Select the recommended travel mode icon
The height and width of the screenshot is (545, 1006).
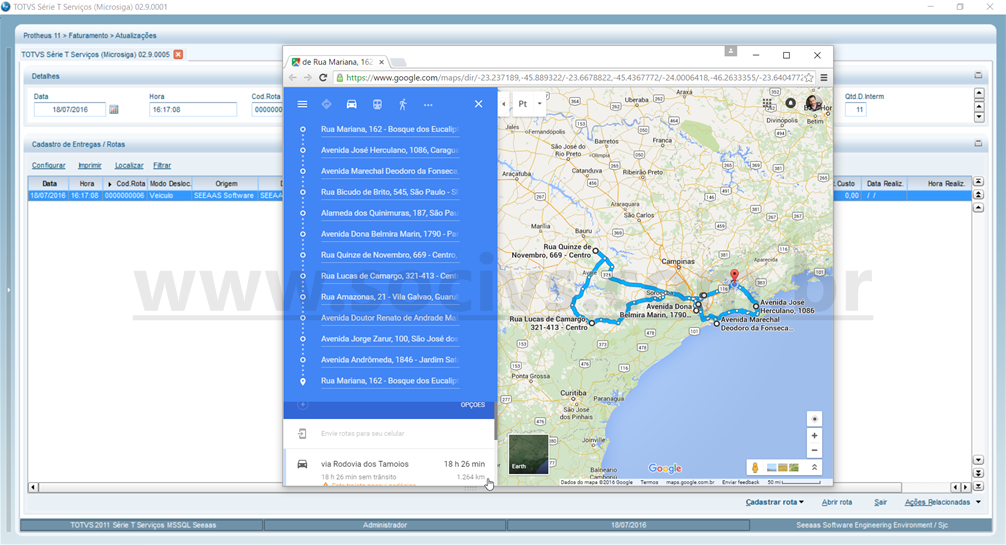(x=327, y=104)
